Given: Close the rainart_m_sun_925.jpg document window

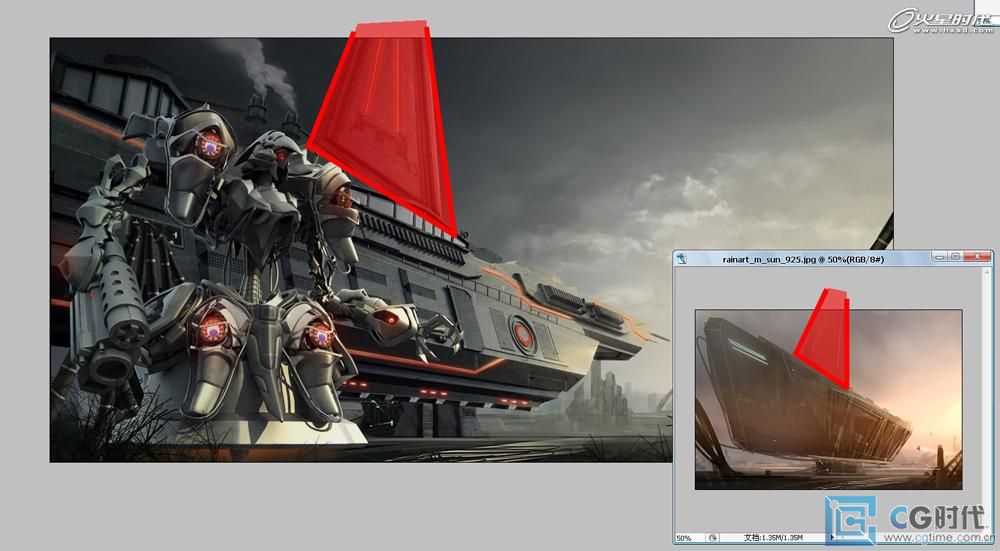Looking at the screenshot, I should tap(977, 256).
